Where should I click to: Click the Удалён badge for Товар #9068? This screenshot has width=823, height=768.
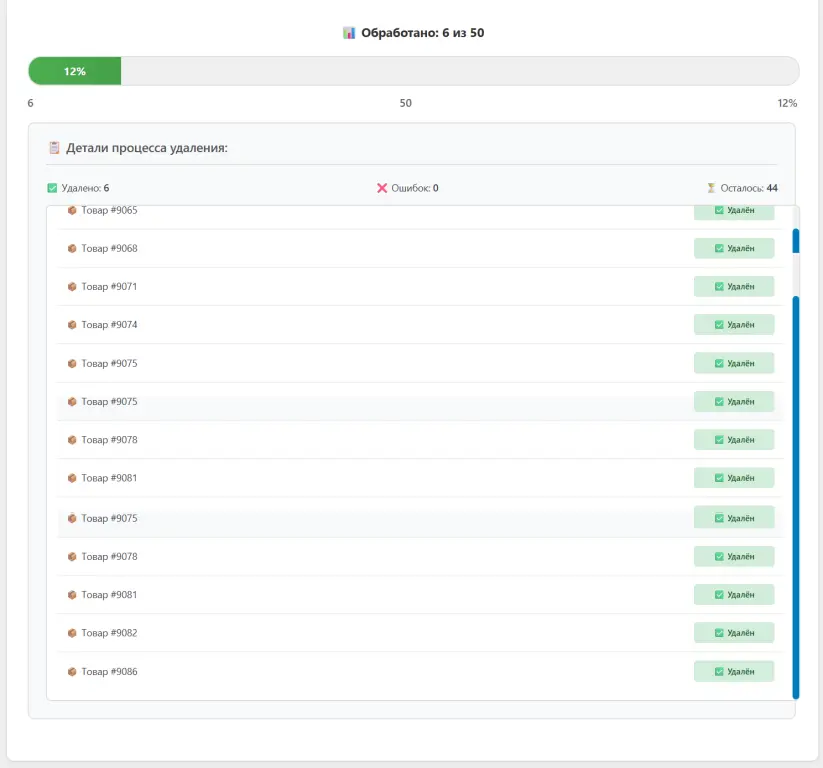[734, 248]
